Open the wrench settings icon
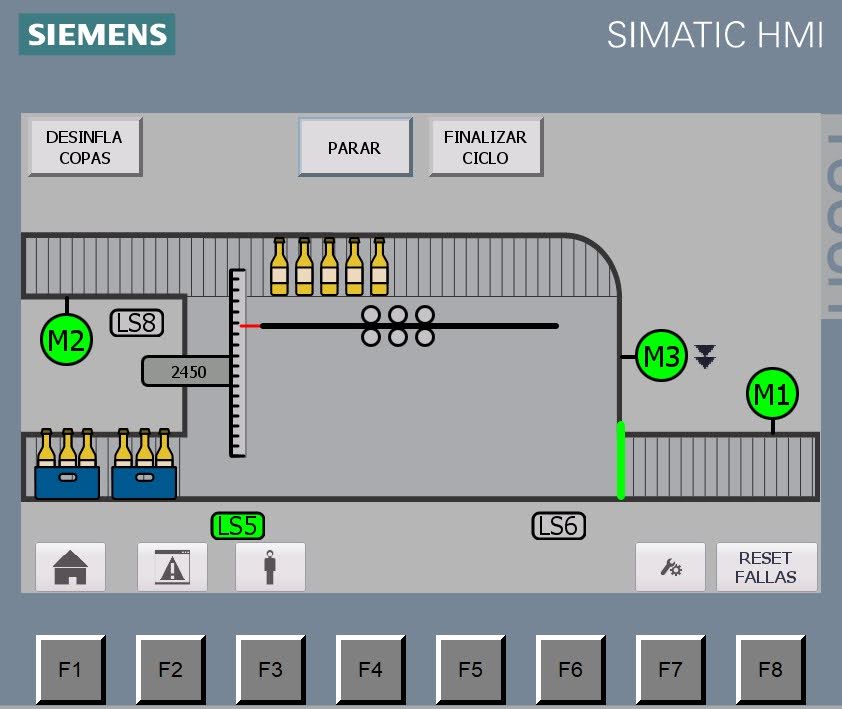 click(x=670, y=567)
